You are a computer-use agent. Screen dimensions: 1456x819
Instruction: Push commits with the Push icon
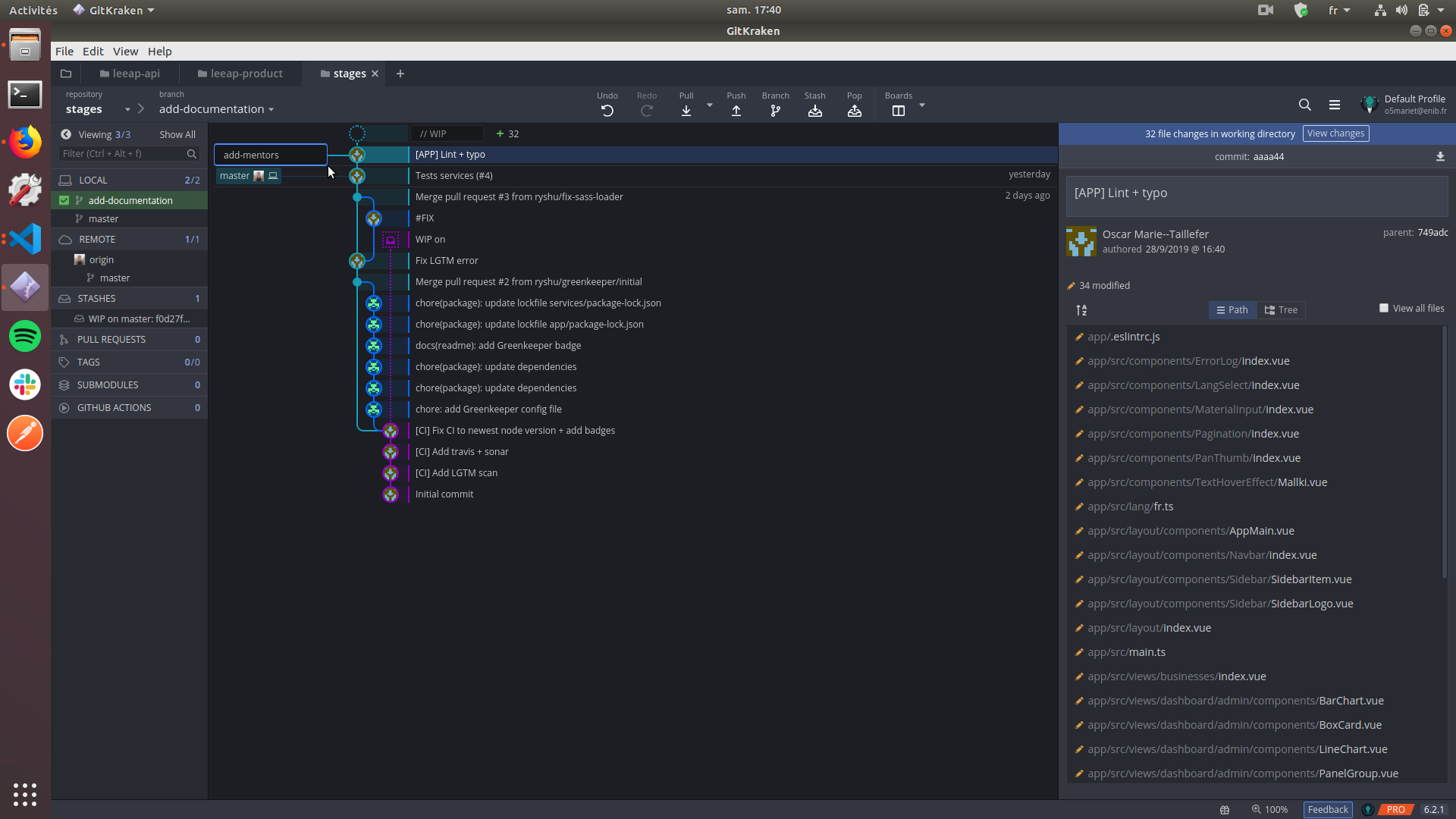coord(736,111)
